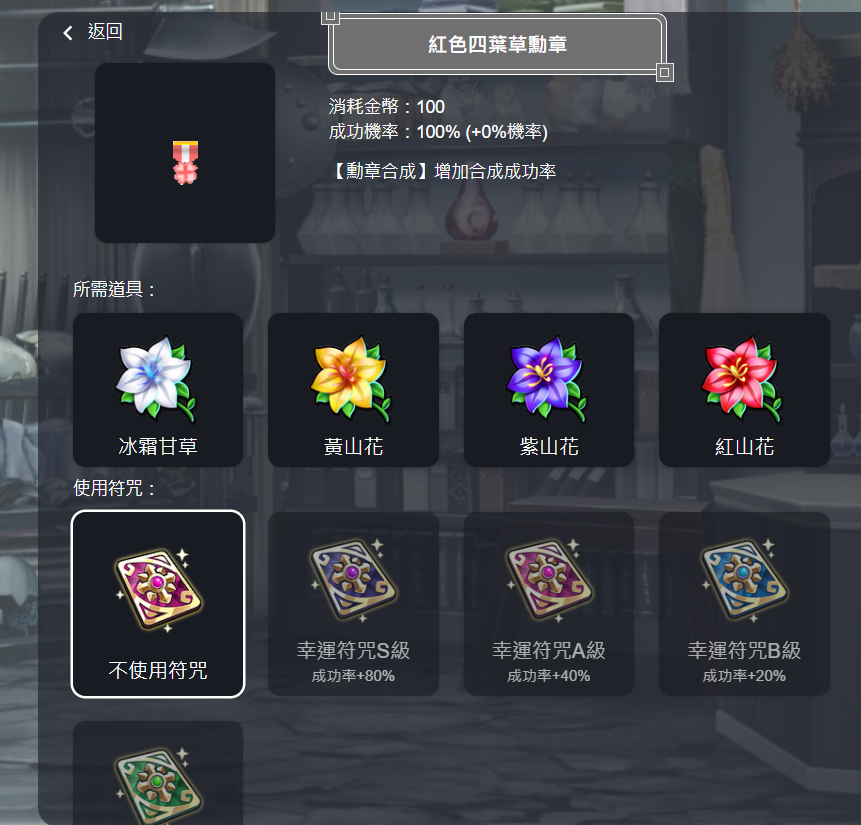
Task: Click the 紫山花 item name label
Action: (x=549, y=446)
